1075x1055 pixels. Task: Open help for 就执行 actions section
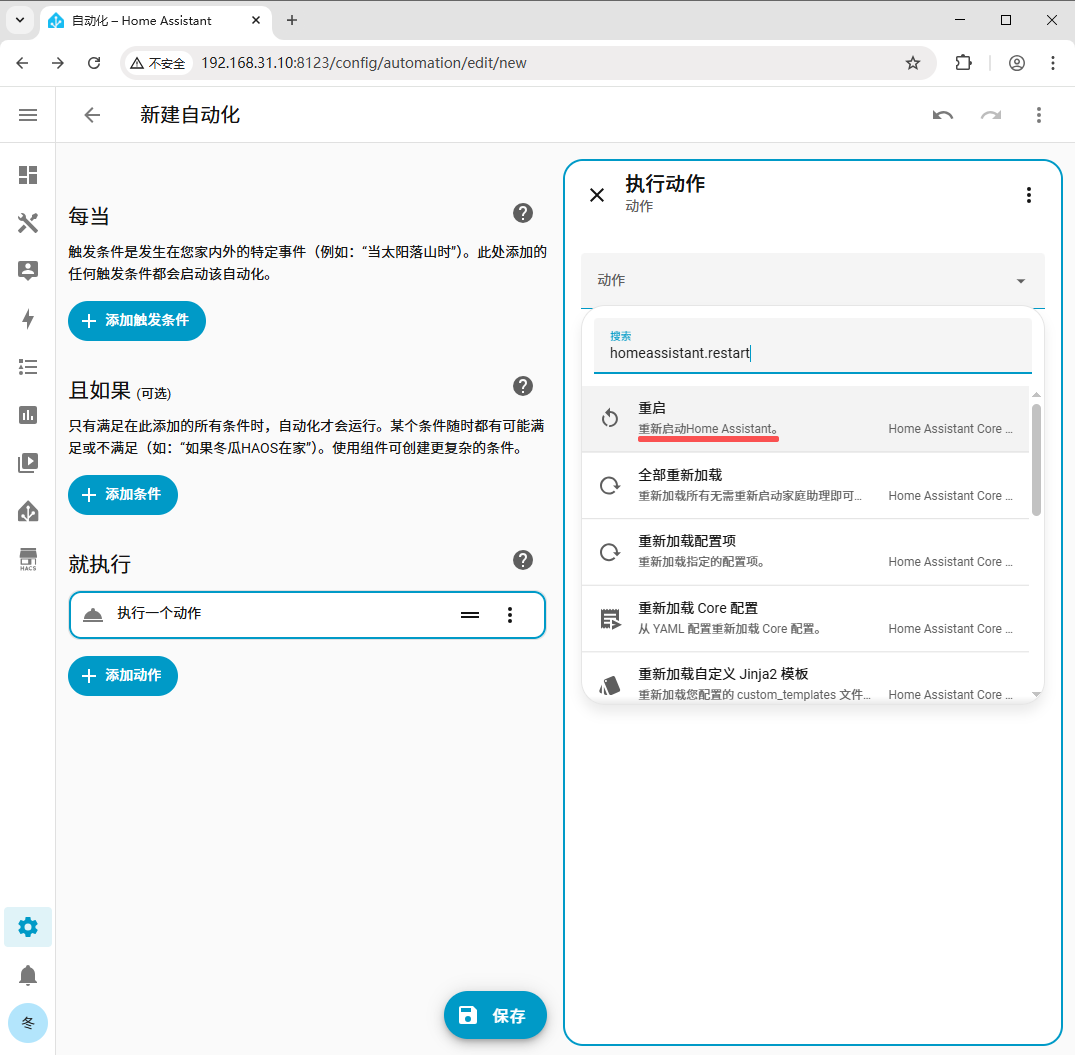point(522,560)
